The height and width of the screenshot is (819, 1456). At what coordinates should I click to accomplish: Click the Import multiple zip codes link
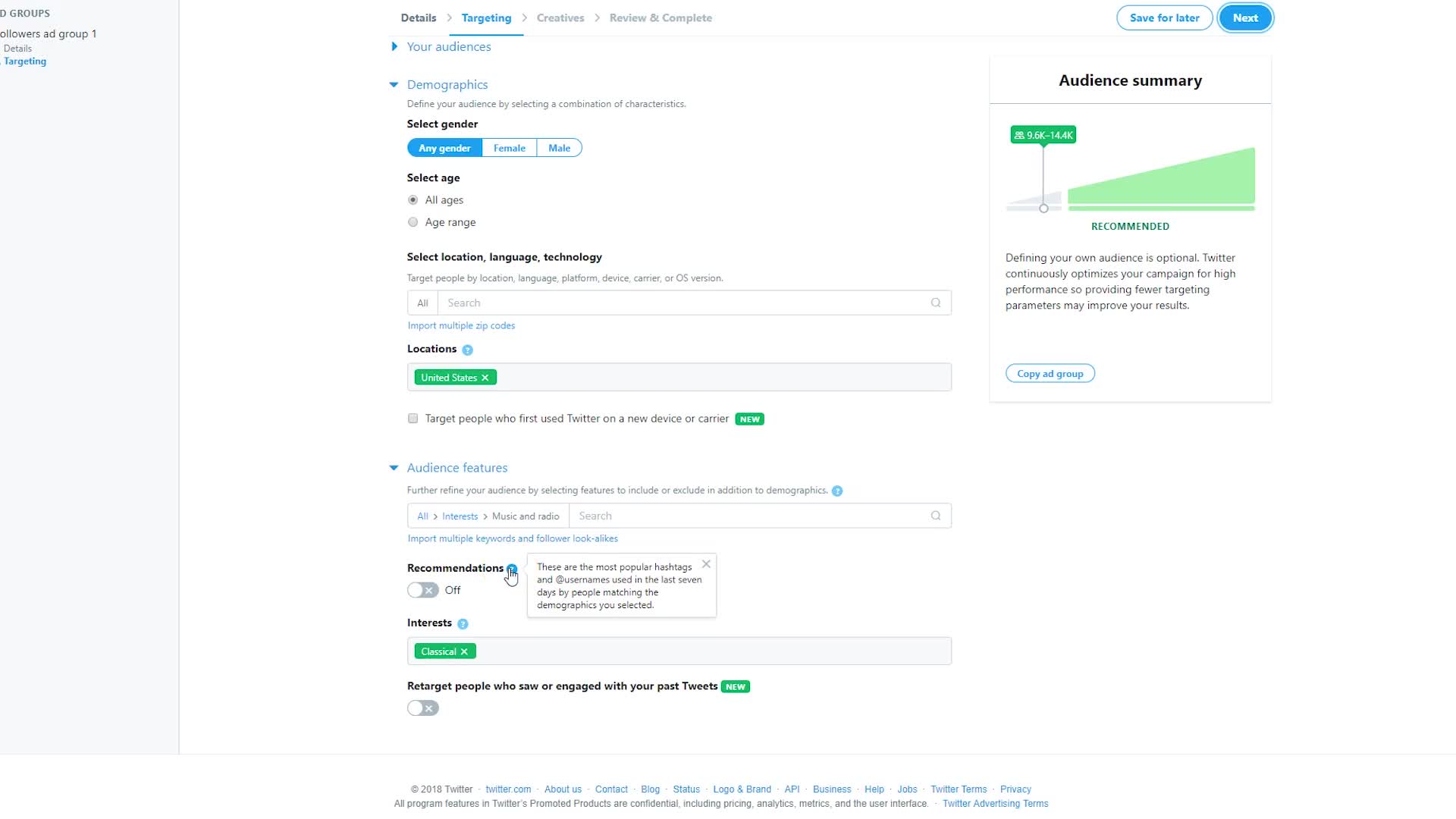(x=461, y=326)
